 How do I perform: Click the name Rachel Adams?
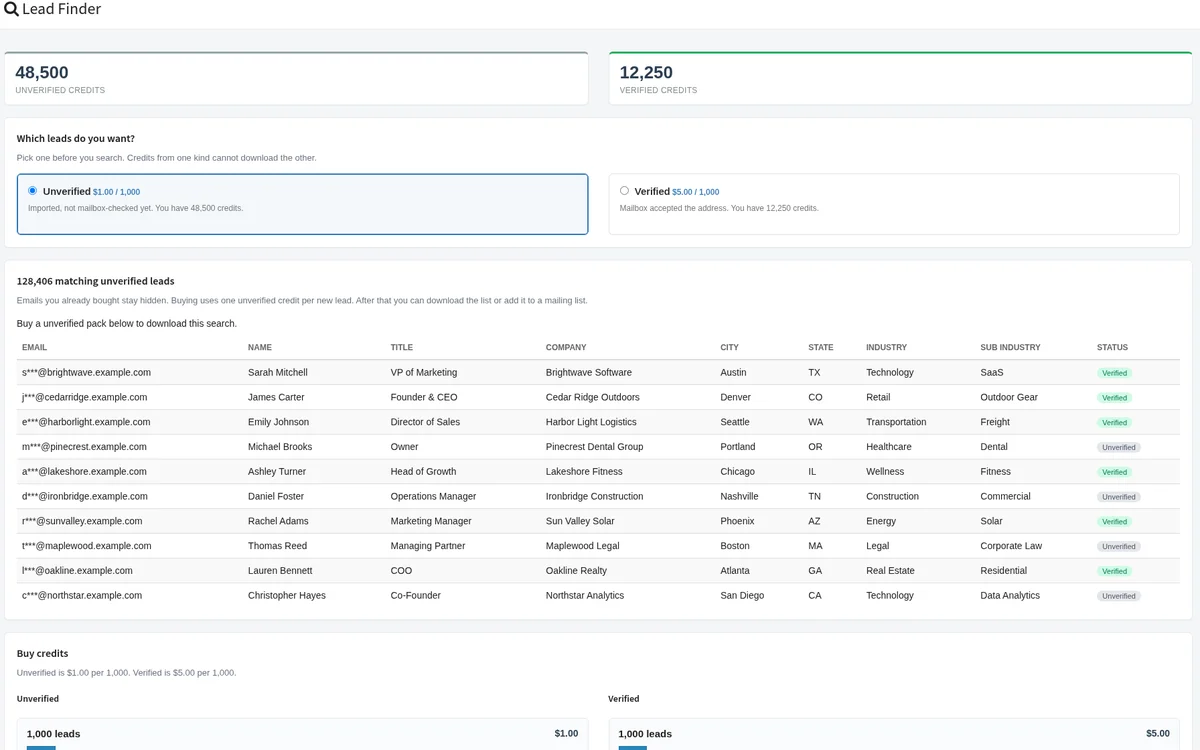(278, 521)
